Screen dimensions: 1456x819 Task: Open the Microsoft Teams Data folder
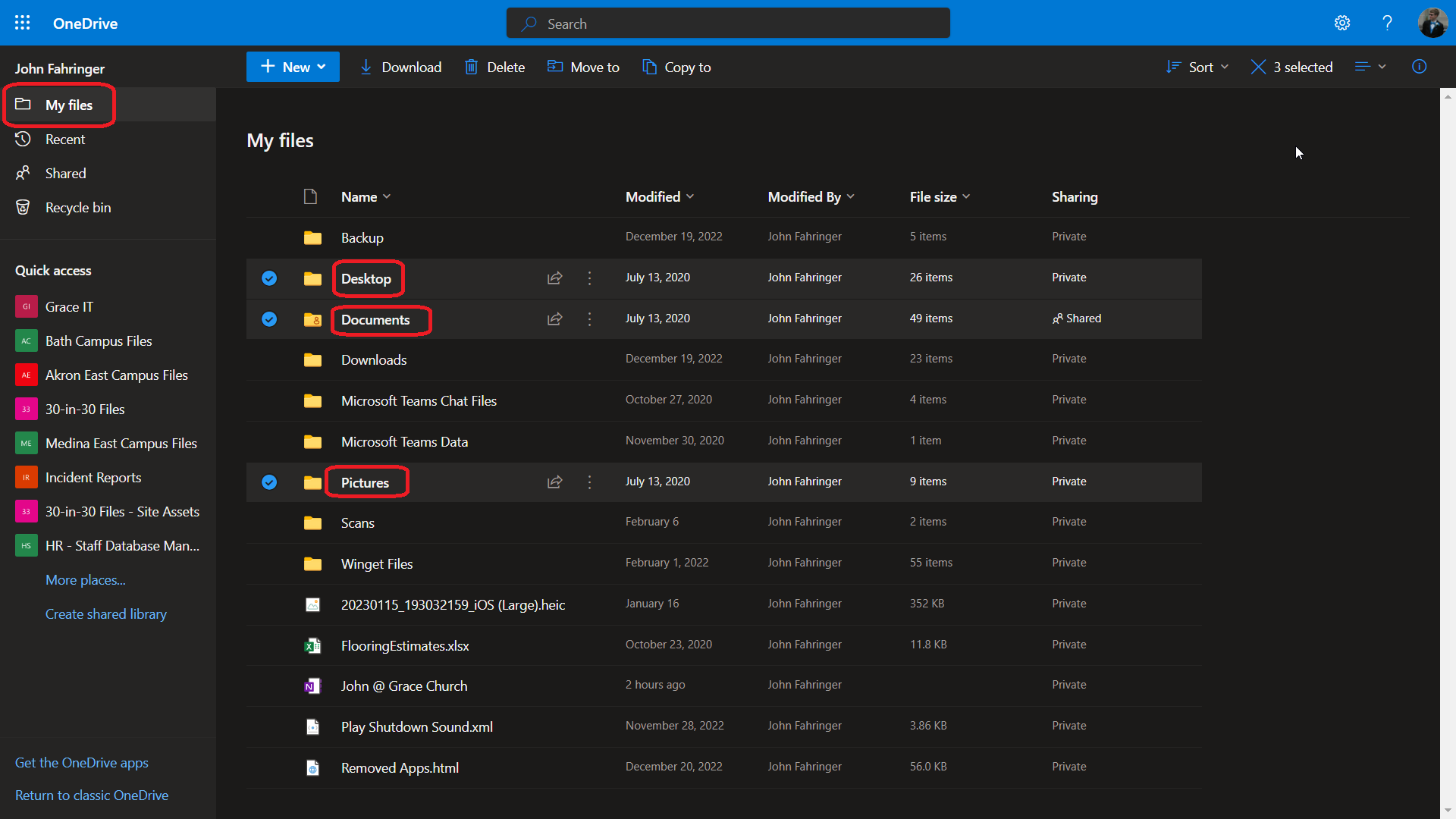click(x=404, y=441)
